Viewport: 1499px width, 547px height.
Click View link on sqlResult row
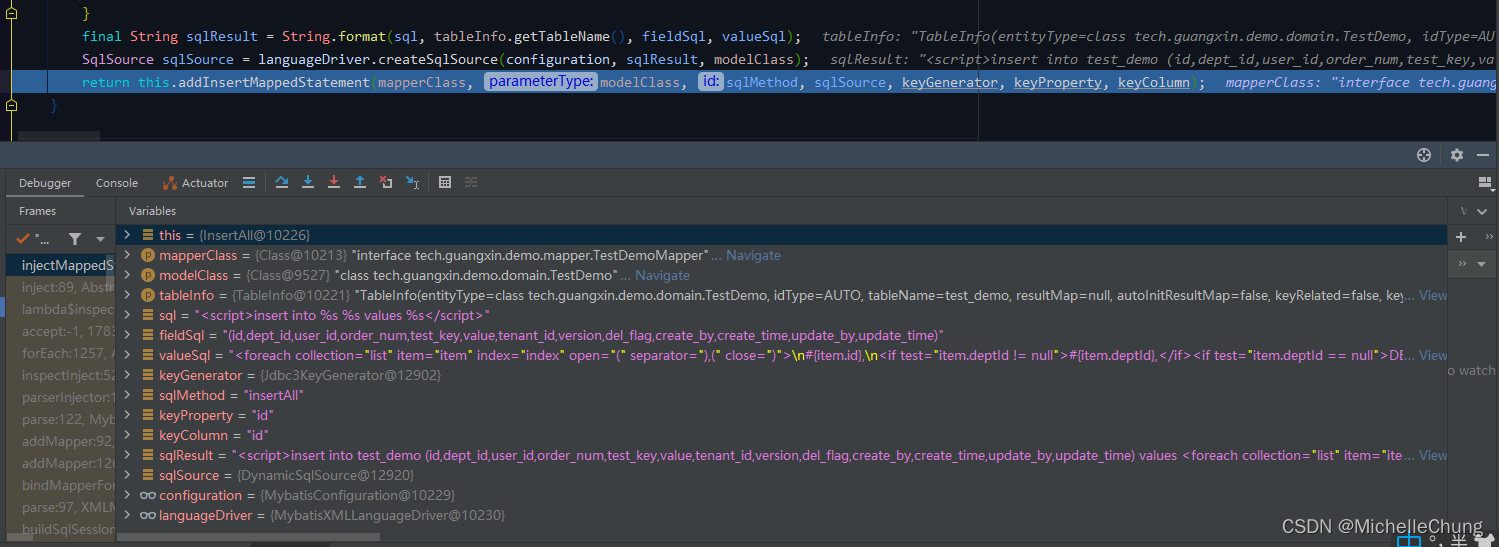[x=1433, y=455]
